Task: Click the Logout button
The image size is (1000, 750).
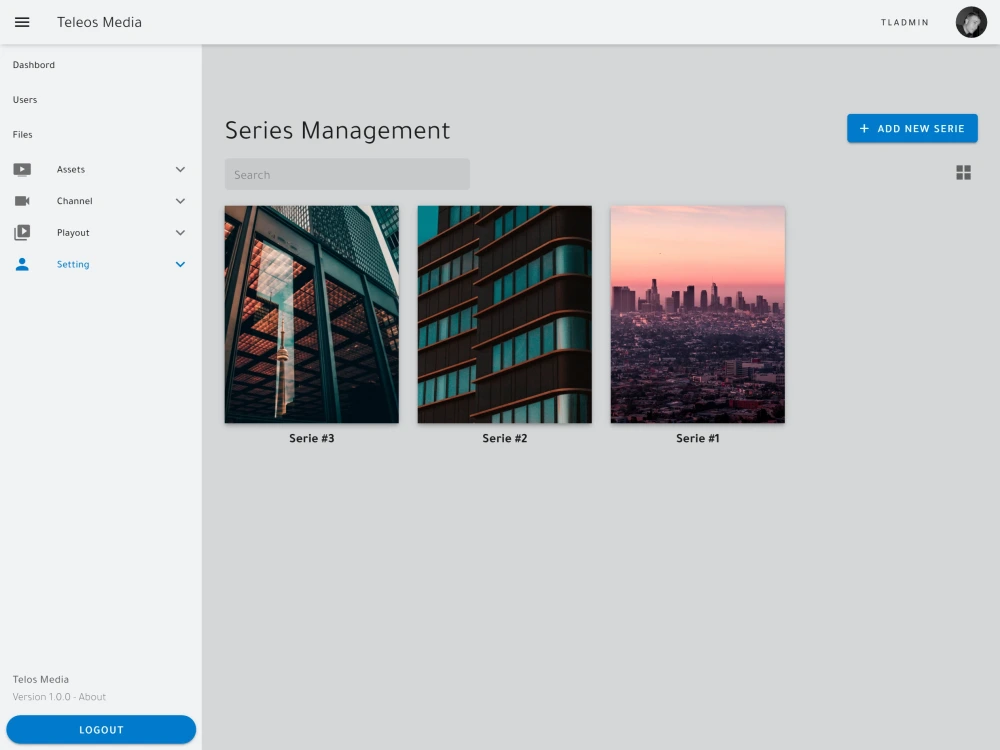Action: (x=101, y=730)
